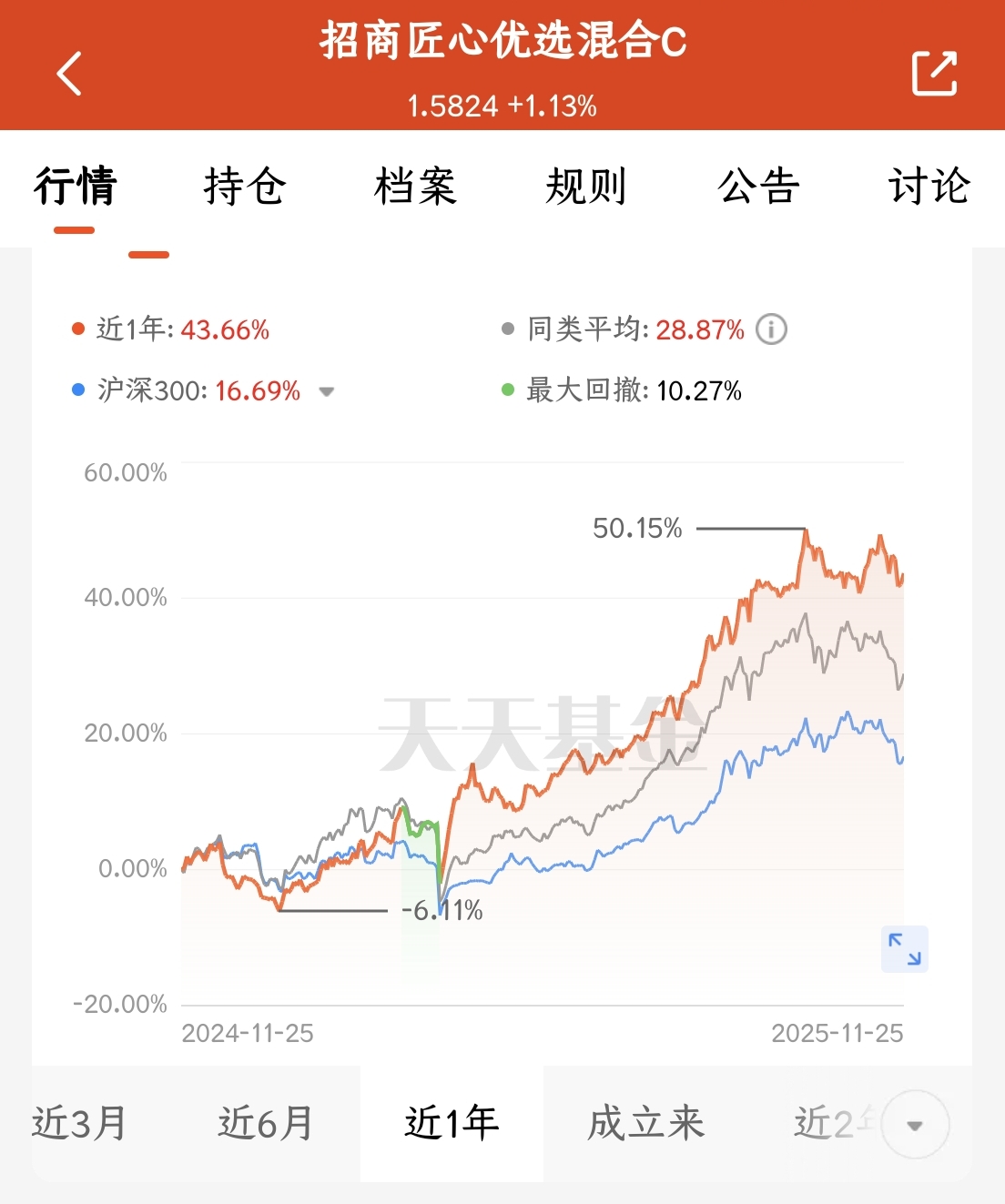
Task: Select the 近1年 range button
Action: [452, 1124]
